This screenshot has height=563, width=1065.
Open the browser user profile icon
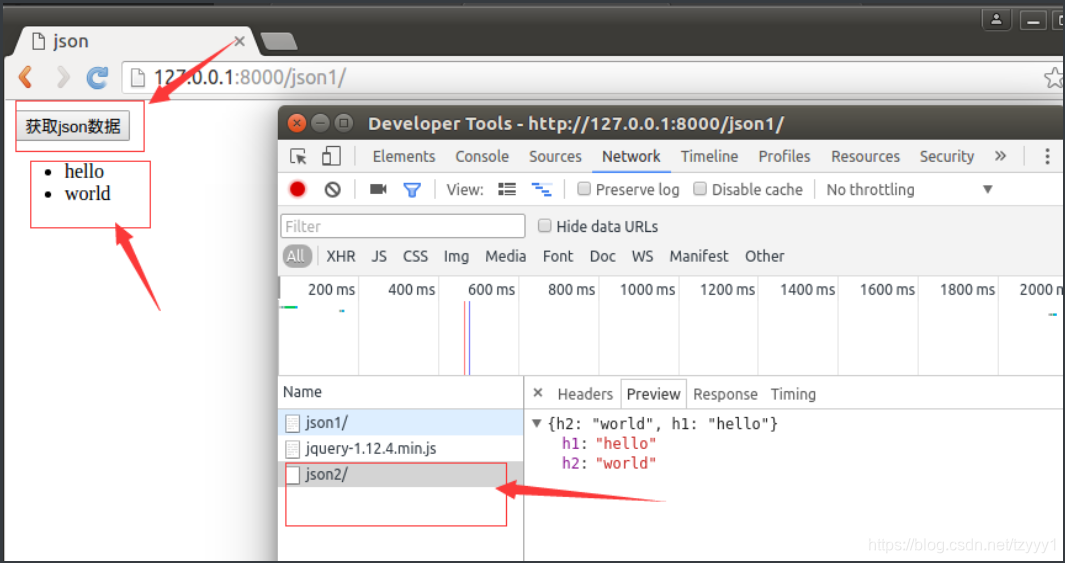tap(996, 20)
